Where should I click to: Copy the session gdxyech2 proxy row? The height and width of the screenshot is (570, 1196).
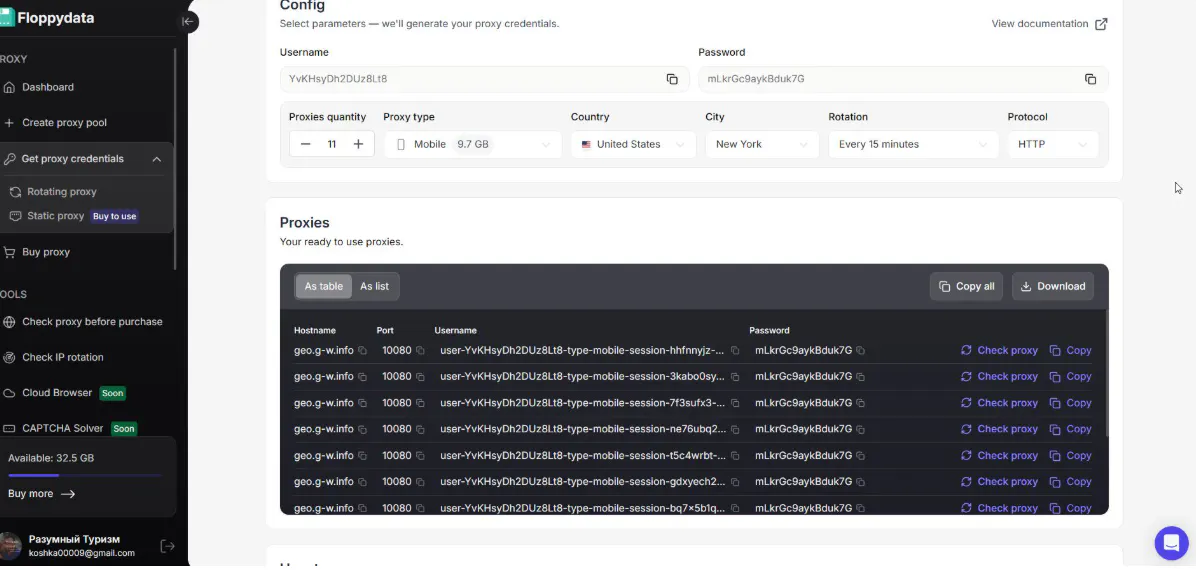[1071, 481]
